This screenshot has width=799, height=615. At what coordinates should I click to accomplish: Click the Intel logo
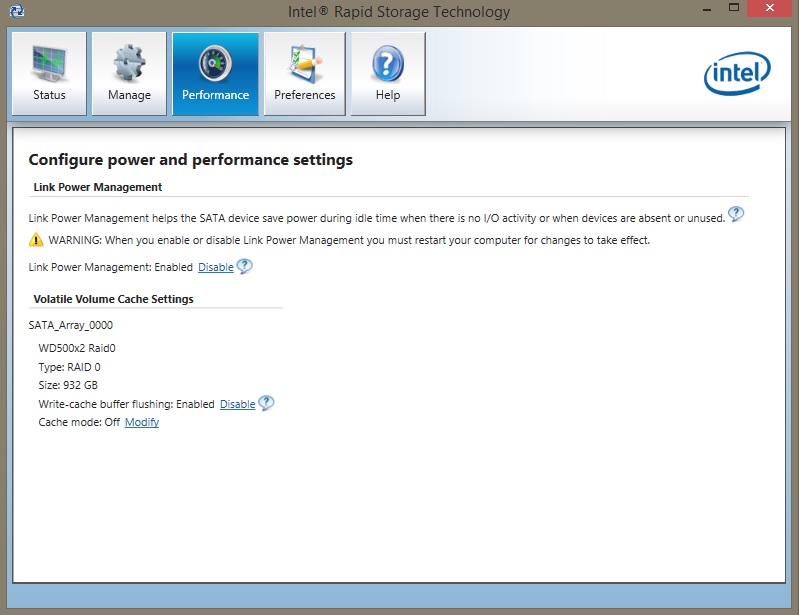click(737, 73)
